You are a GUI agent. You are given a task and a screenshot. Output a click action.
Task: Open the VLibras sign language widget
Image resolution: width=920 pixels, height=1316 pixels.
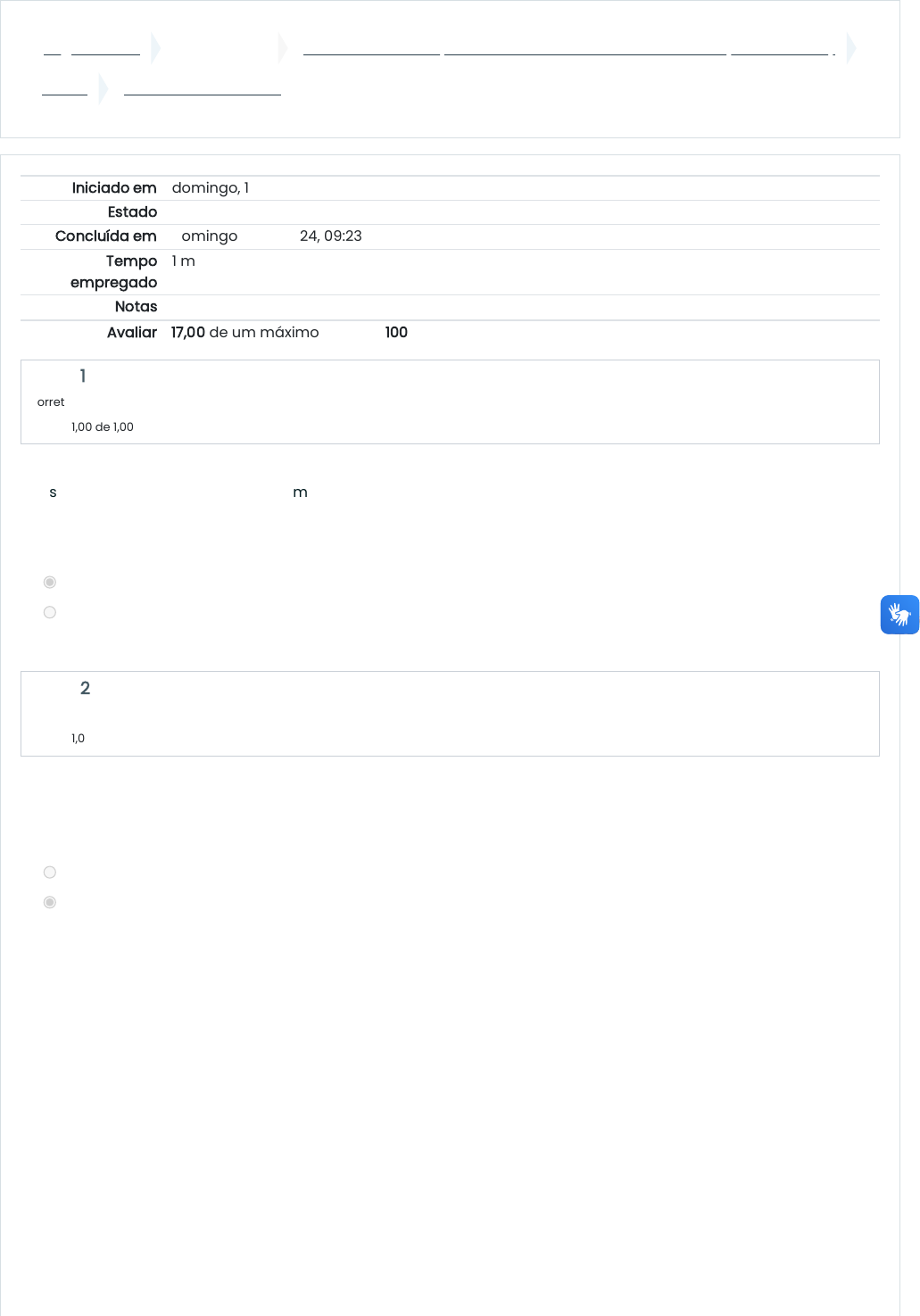point(899,615)
